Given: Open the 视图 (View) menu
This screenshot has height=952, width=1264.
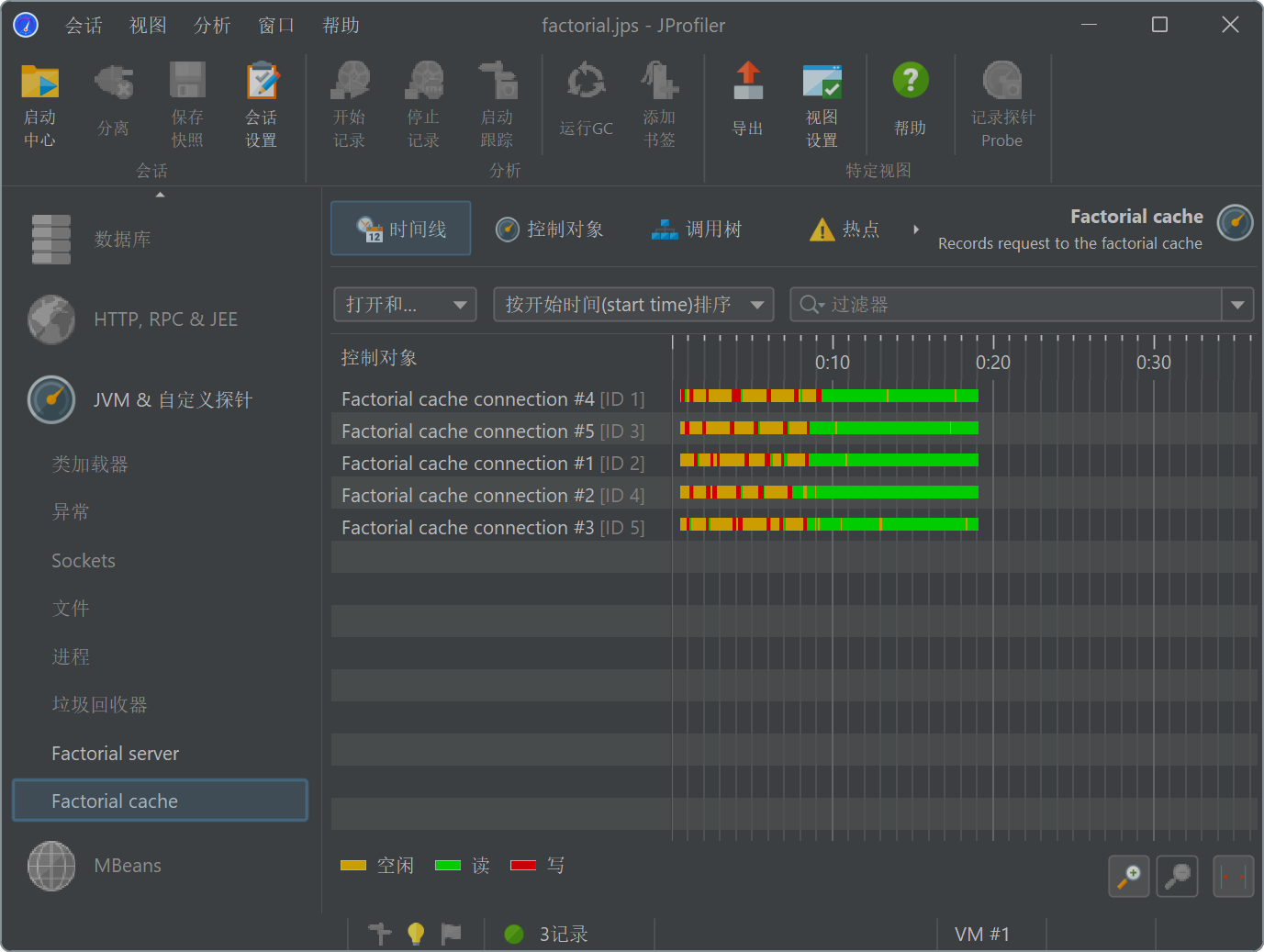Looking at the screenshot, I should 148,26.
